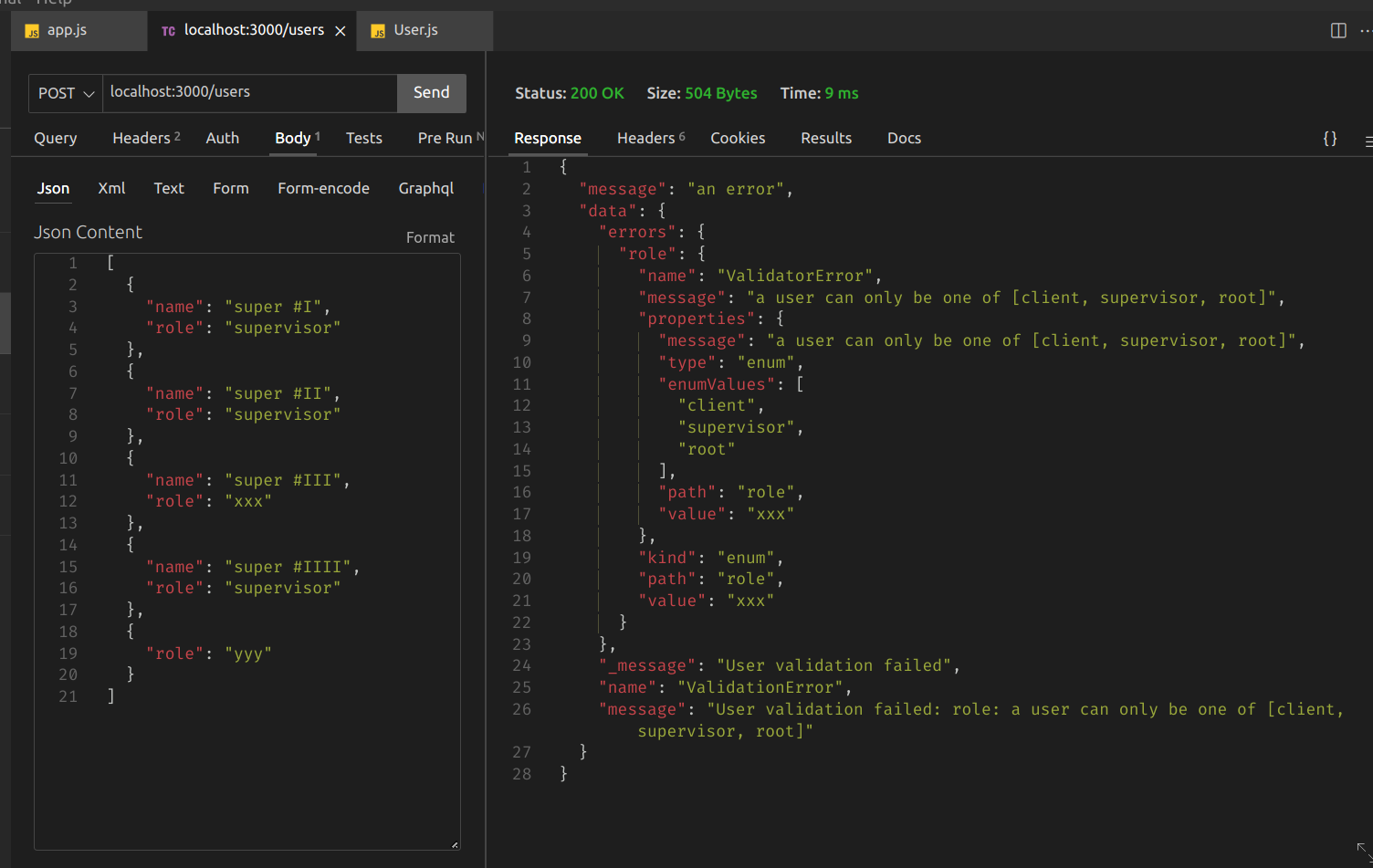Choose the Text body type
1373x868 pixels.
coord(169,188)
